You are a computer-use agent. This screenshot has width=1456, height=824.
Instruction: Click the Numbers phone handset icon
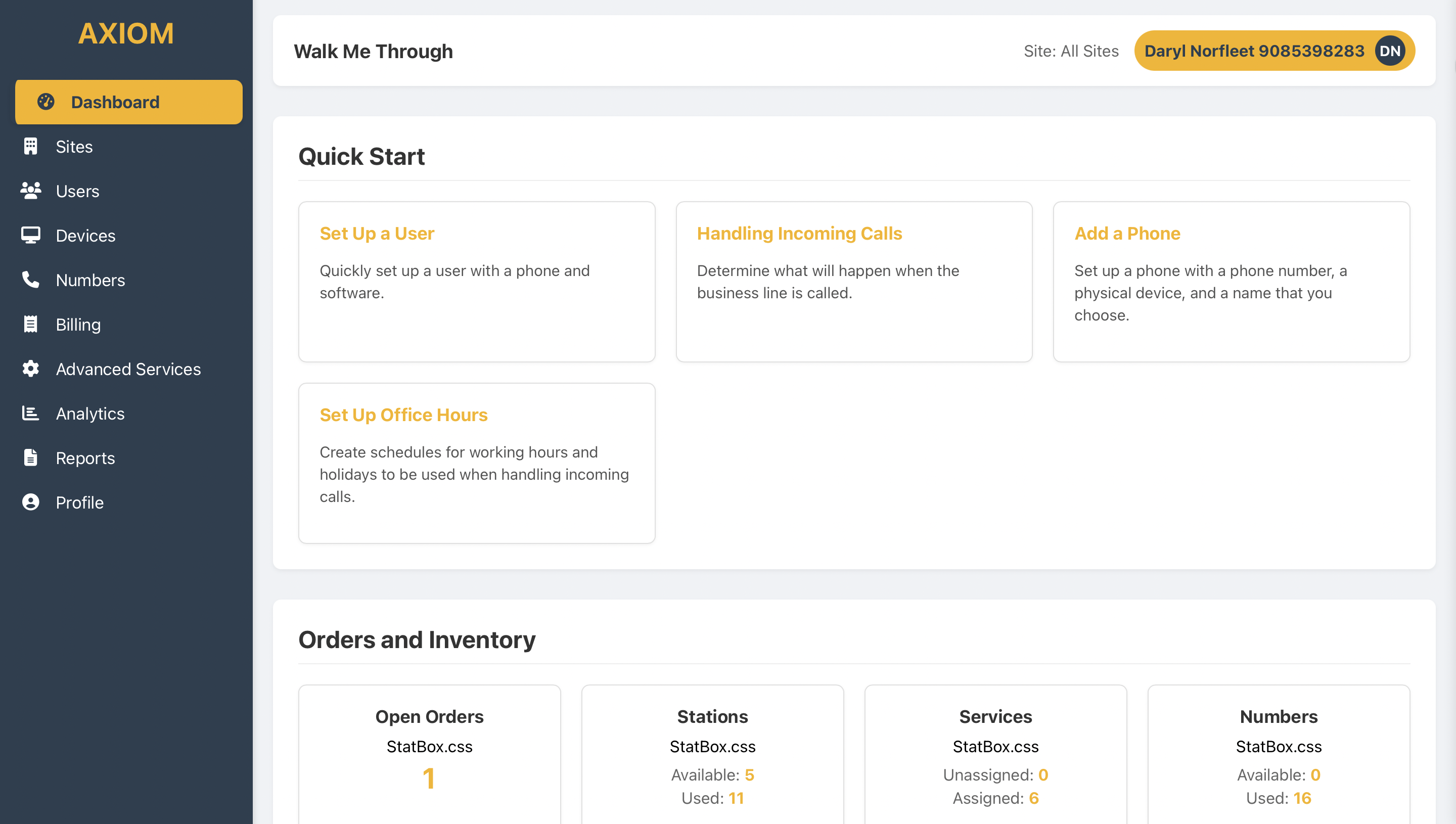tap(30, 280)
